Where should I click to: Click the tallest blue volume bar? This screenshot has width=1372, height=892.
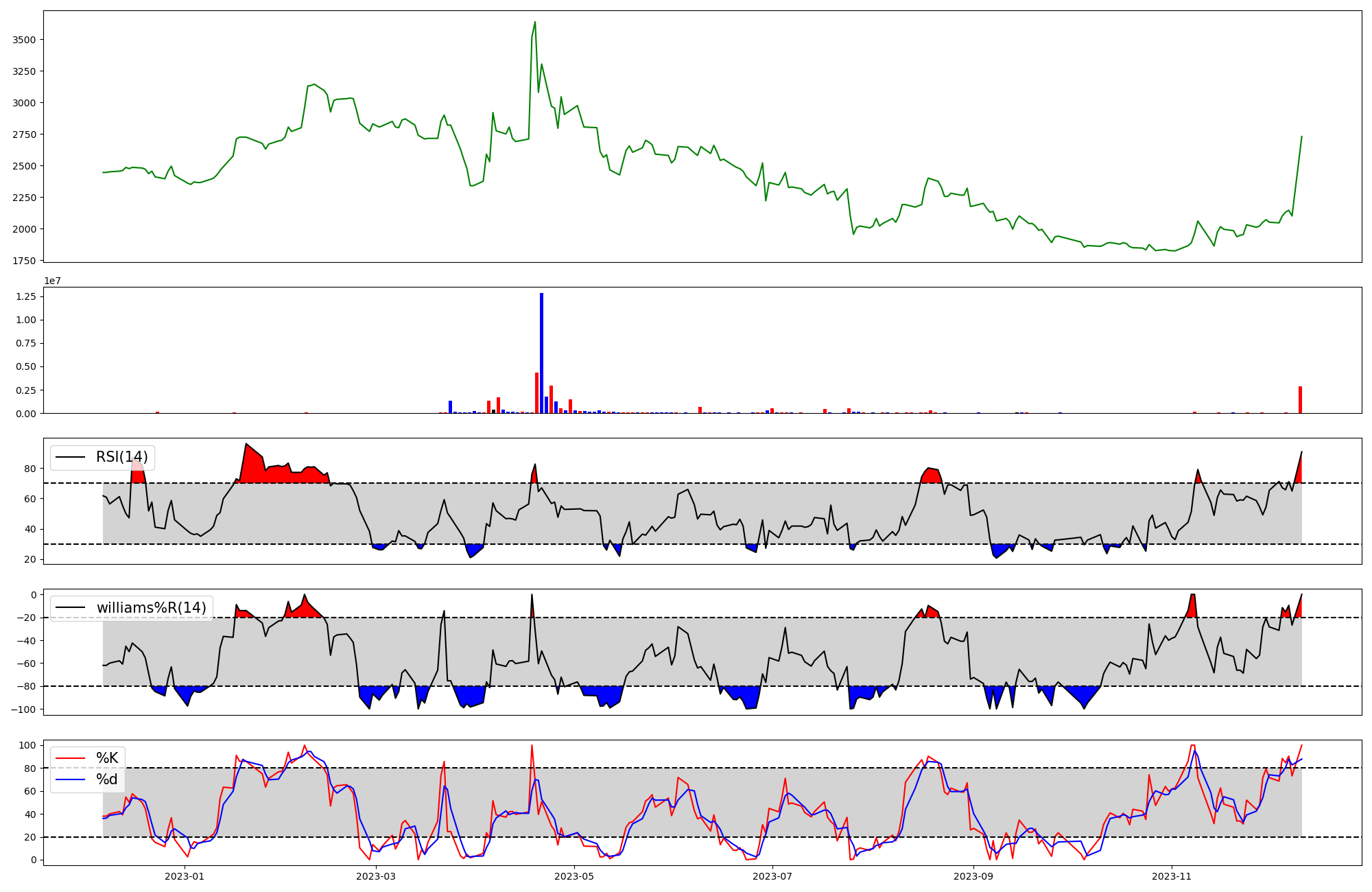pyautogui.click(x=541, y=353)
